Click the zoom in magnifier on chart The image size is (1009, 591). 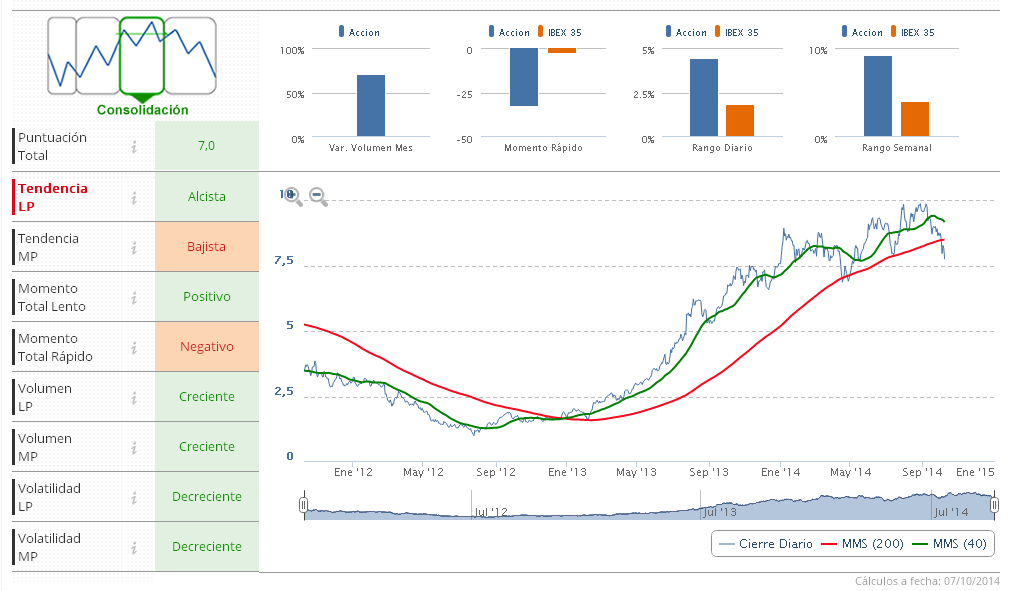click(293, 196)
